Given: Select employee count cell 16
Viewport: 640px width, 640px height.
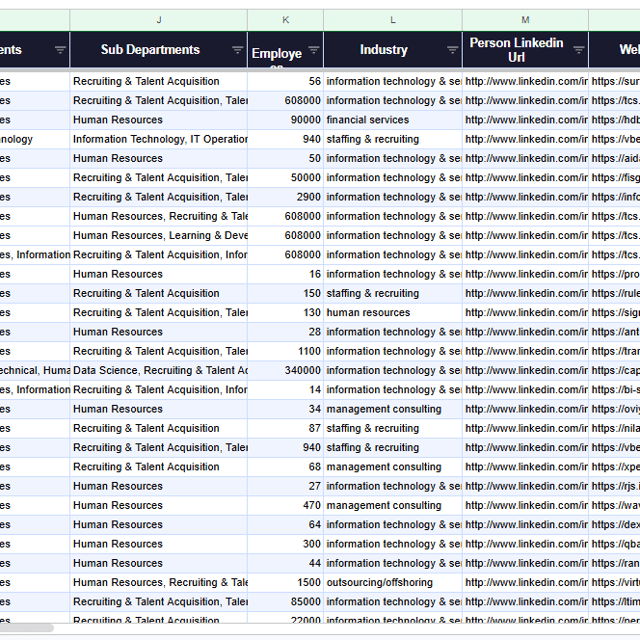Looking at the screenshot, I should [285, 274].
